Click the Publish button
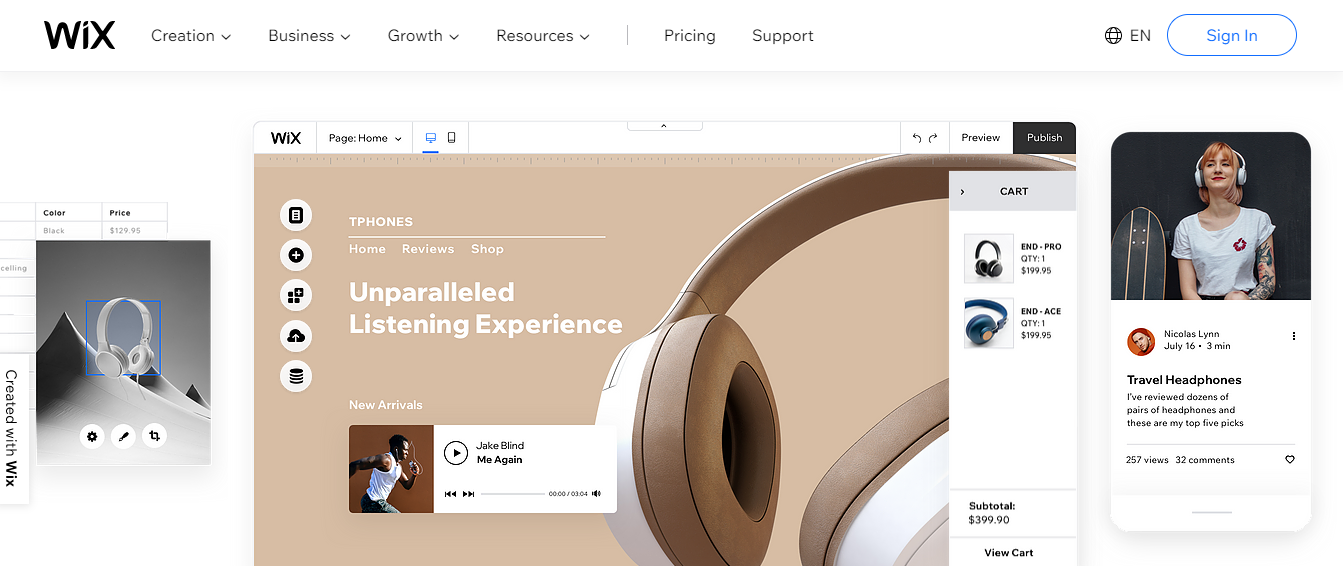Viewport: 1343px width, 566px height. pyautogui.click(x=1045, y=138)
